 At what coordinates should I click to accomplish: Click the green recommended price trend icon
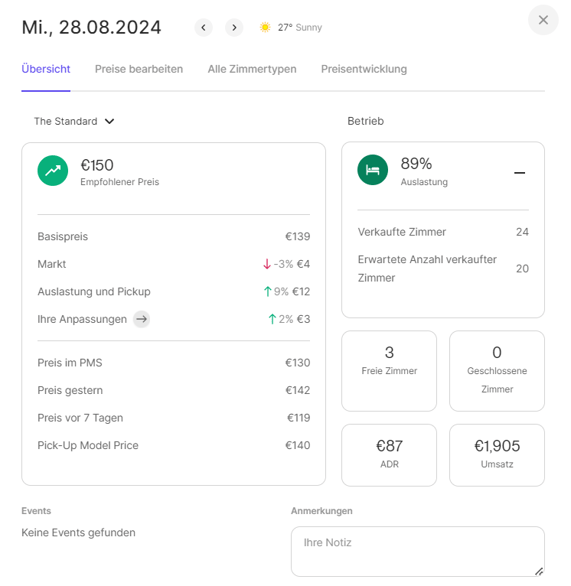tap(53, 170)
